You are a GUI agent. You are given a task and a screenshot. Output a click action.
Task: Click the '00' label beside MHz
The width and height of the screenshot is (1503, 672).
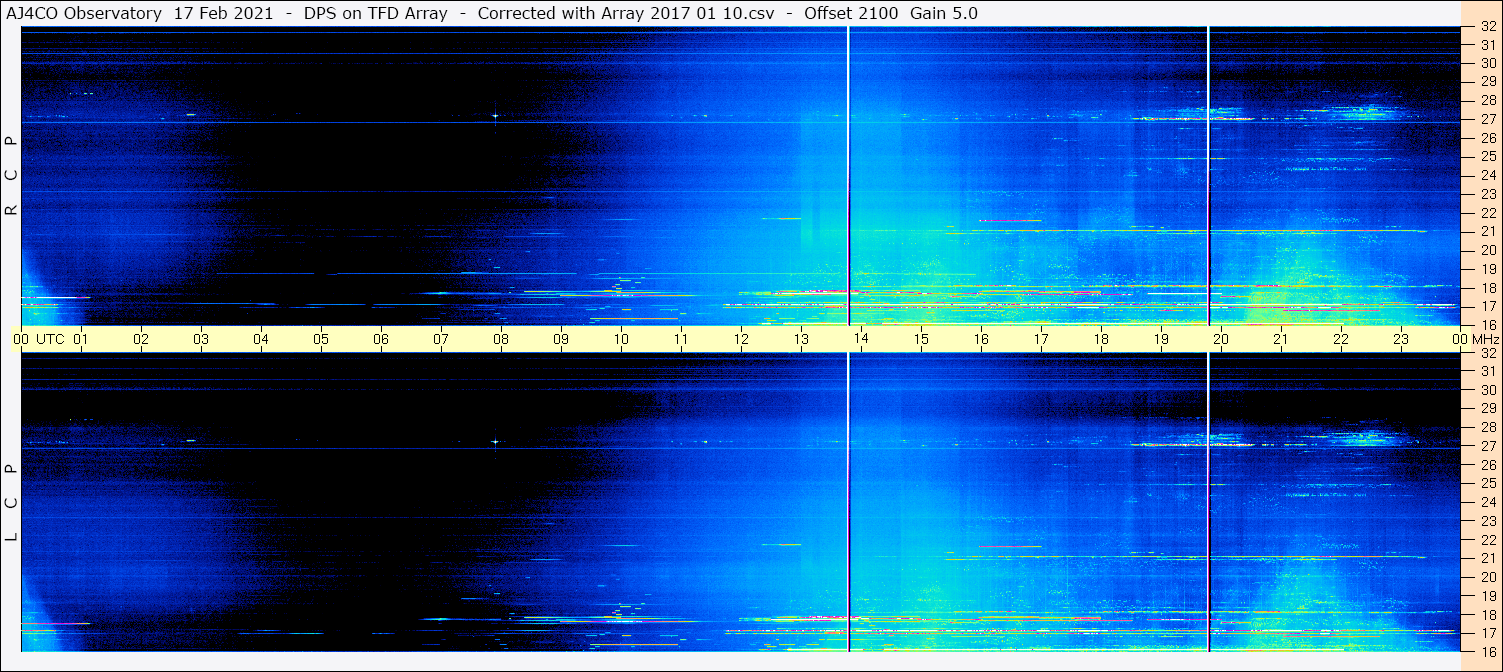(x=1460, y=339)
